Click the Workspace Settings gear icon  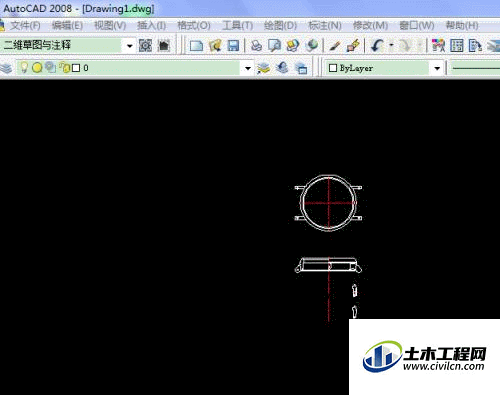(145, 45)
